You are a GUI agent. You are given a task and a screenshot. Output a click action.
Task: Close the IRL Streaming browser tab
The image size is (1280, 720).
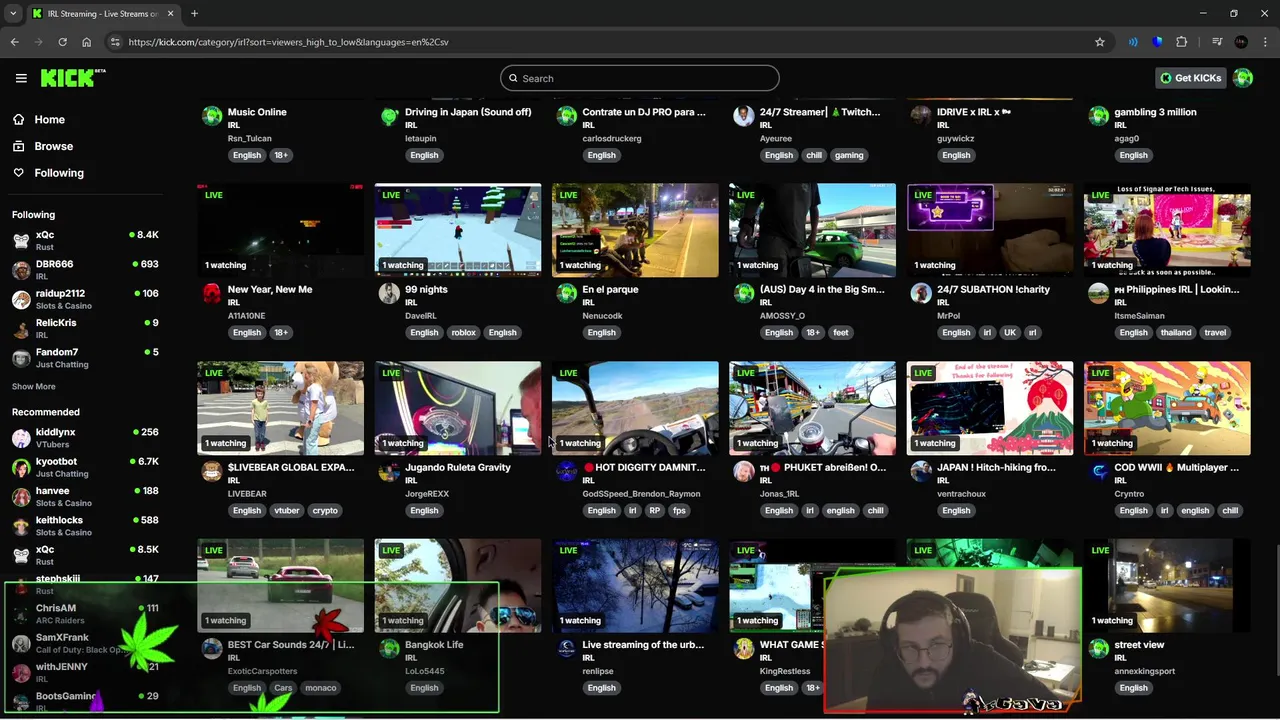coord(170,14)
